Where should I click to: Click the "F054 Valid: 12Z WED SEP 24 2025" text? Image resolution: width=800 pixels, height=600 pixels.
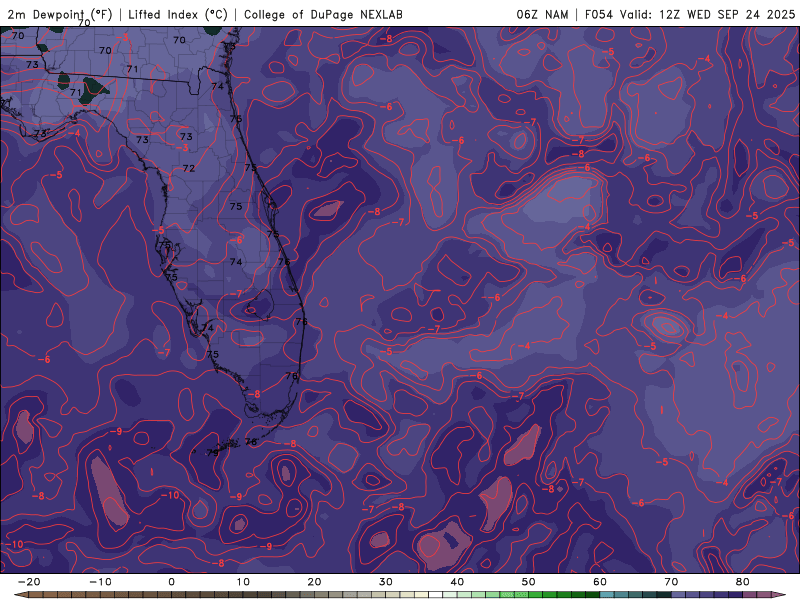pyautogui.click(x=690, y=14)
